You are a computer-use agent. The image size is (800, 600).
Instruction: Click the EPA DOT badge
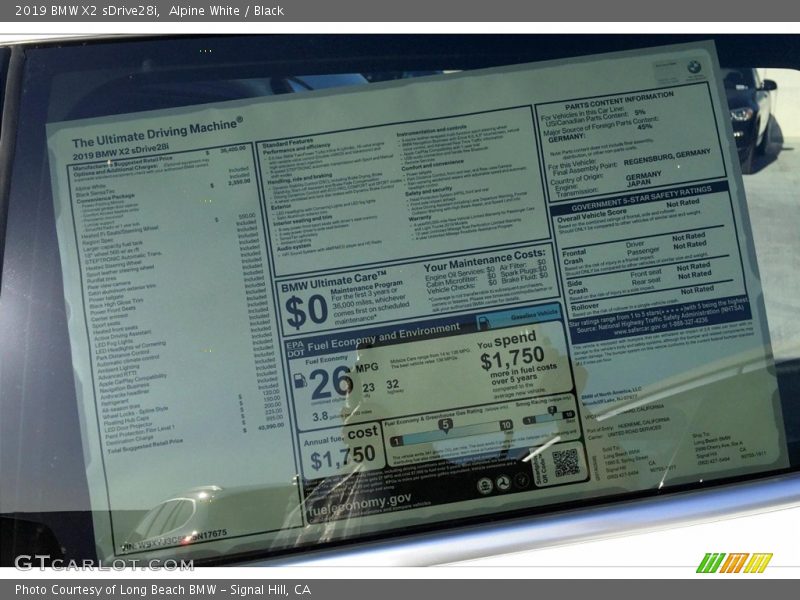pyautogui.click(x=296, y=348)
